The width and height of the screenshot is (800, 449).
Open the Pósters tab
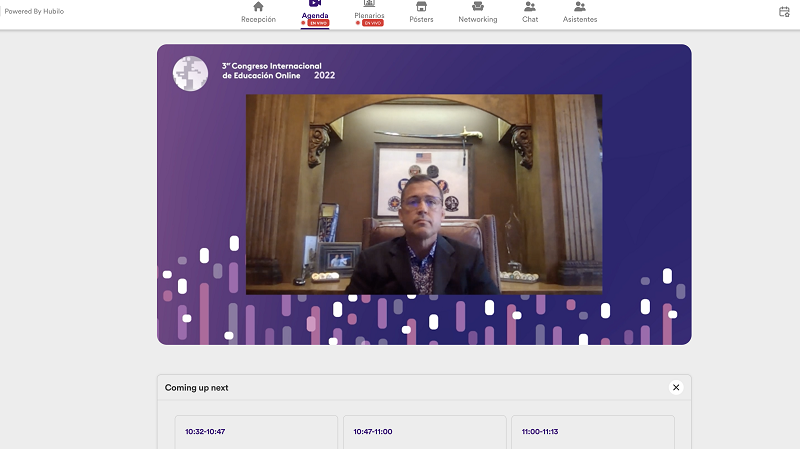coord(421,13)
